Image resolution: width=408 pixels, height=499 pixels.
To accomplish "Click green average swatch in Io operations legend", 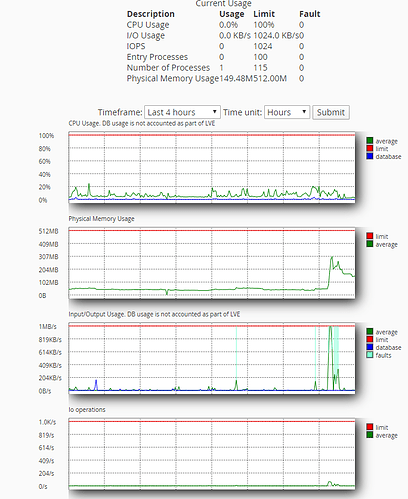I will tap(369, 435).
